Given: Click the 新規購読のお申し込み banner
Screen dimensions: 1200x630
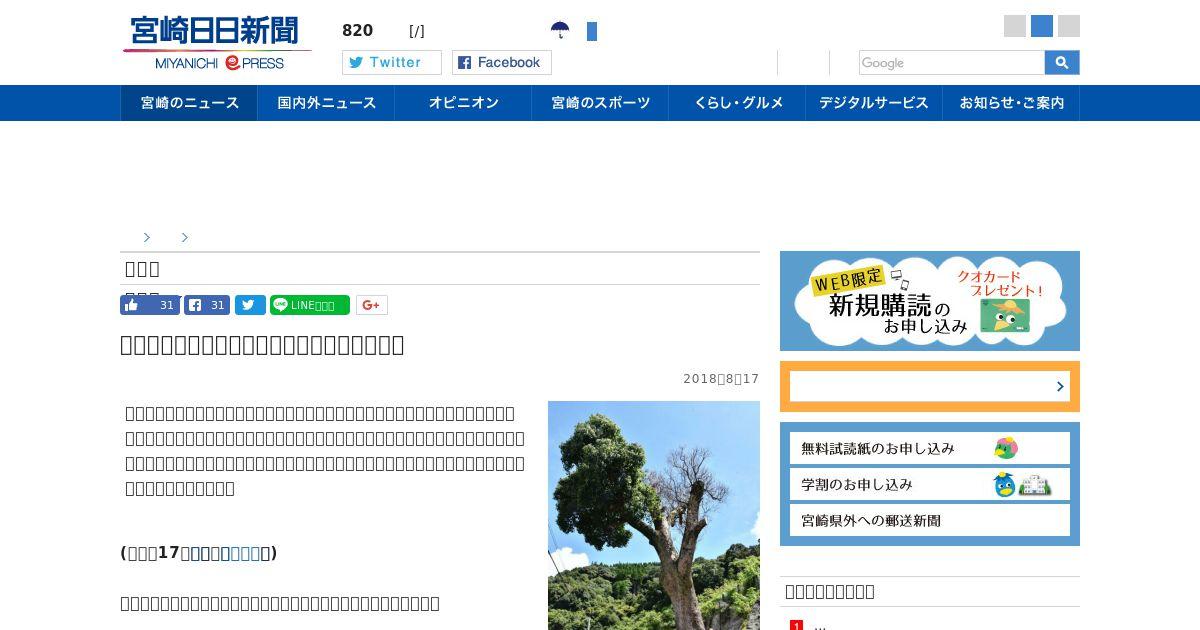Looking at the screenshot, I should click(x=929, y=301).
